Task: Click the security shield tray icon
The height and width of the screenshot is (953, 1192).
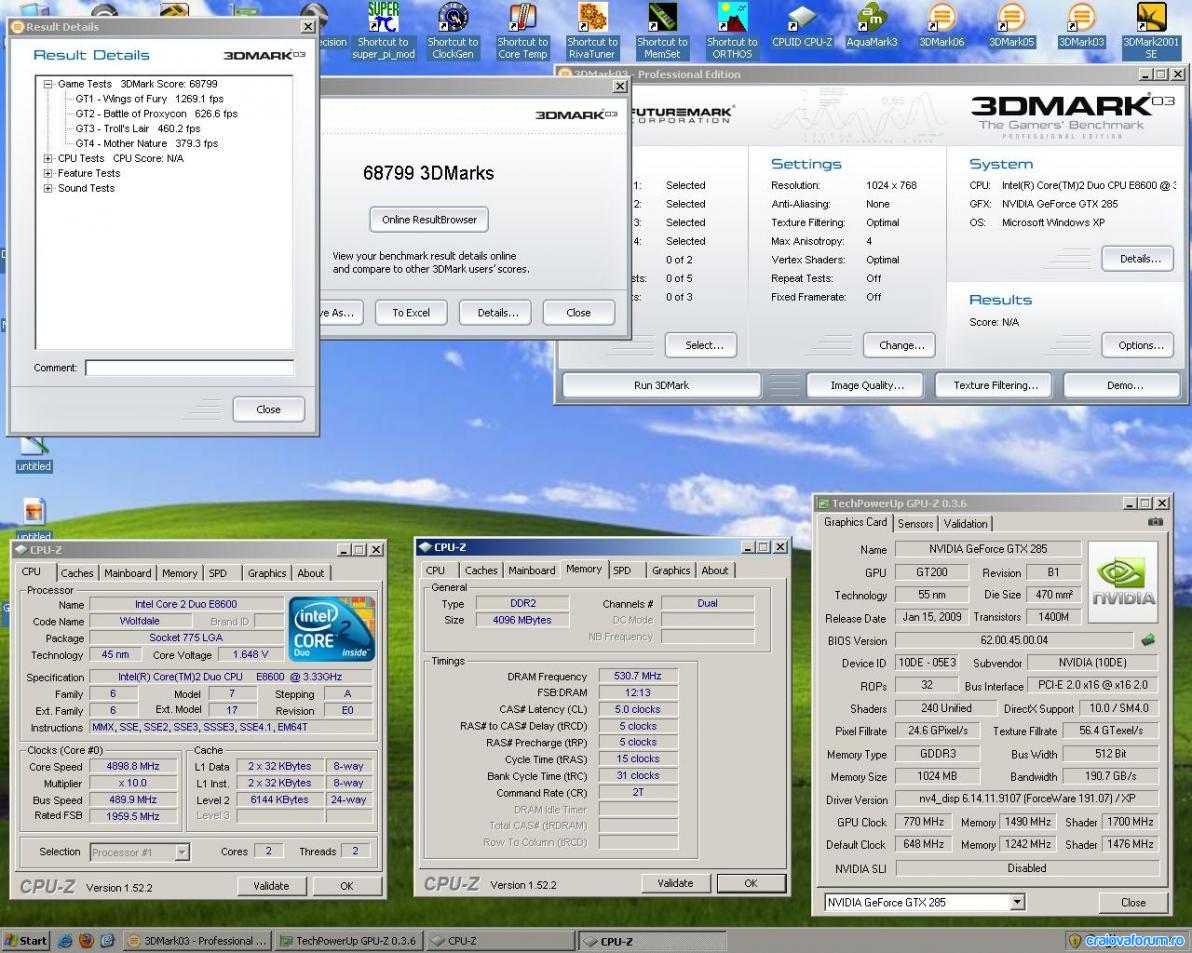Action: (1074, 941)
